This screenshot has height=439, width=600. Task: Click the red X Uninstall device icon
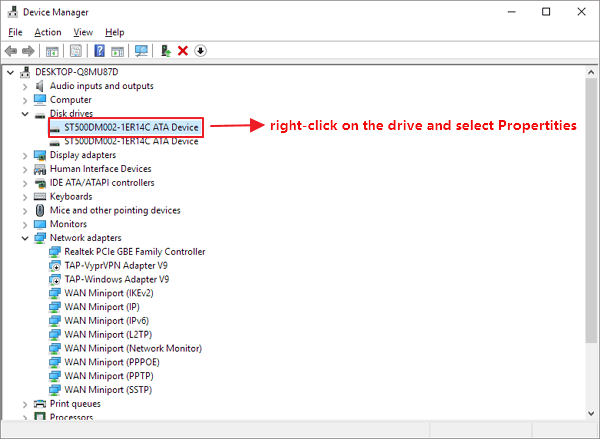click(183, 51)
